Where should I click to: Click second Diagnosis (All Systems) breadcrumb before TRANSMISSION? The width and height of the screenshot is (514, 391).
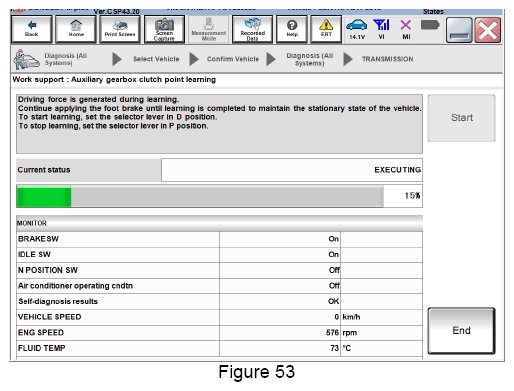[310, 59]
